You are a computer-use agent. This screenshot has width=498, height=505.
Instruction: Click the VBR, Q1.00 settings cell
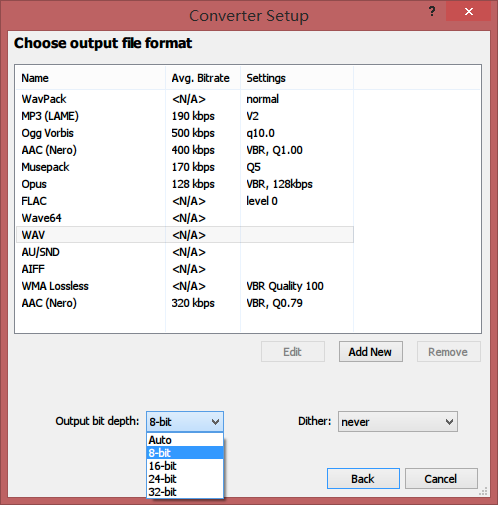[x=274, y=150]
